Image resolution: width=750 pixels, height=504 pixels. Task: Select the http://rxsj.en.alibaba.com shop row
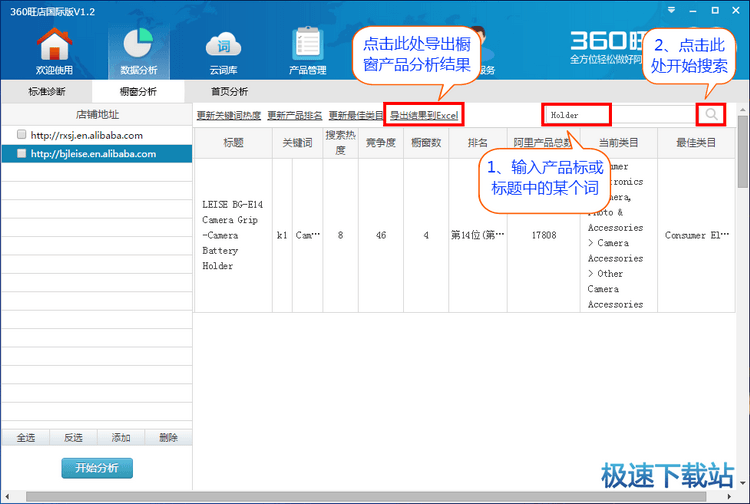pyautogui.click(x=97, y=135)
